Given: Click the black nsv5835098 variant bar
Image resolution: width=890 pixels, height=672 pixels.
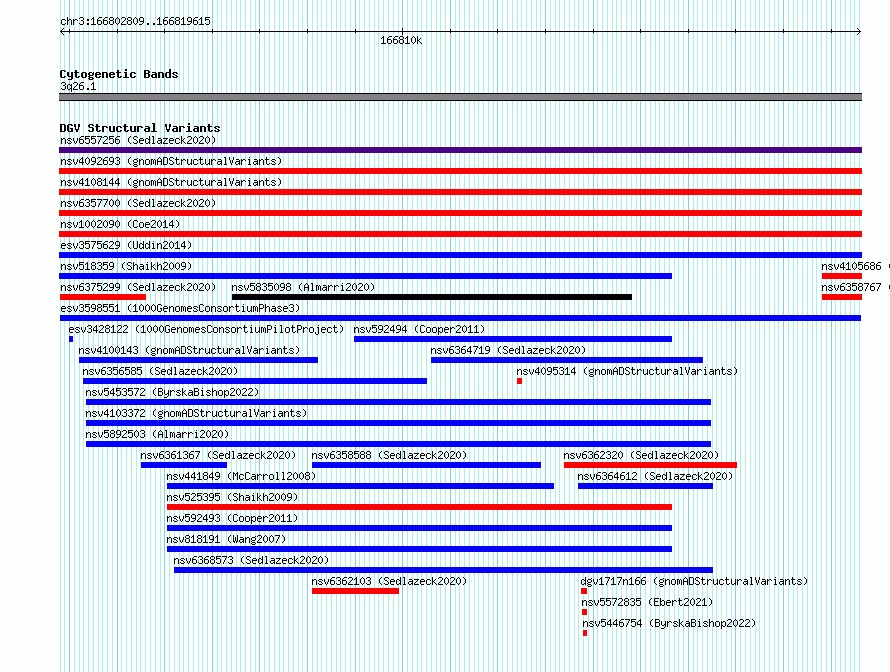Looking at the screenshot, I should coord(431,297).
